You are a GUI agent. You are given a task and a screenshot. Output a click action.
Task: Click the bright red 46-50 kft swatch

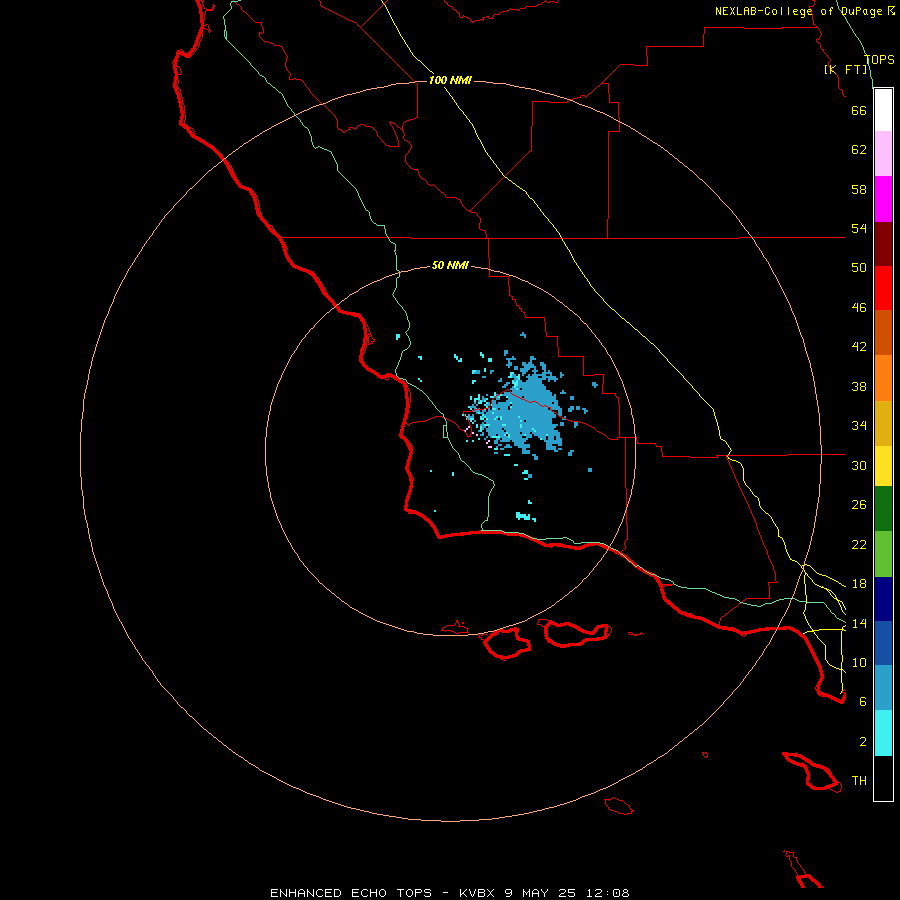883,288
